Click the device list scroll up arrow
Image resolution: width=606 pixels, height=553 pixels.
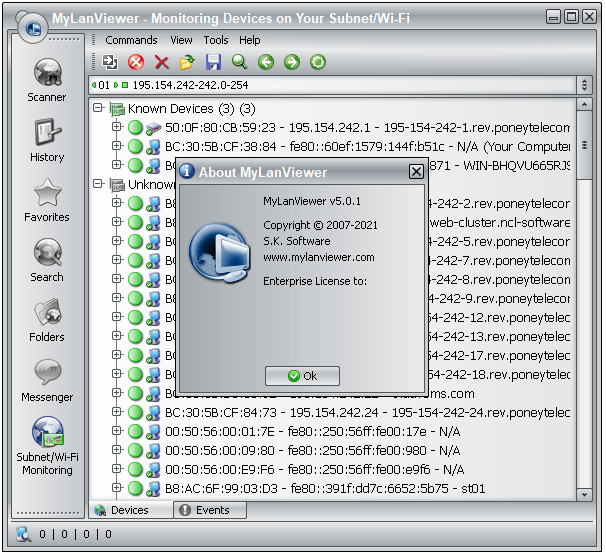click(584, 105)
